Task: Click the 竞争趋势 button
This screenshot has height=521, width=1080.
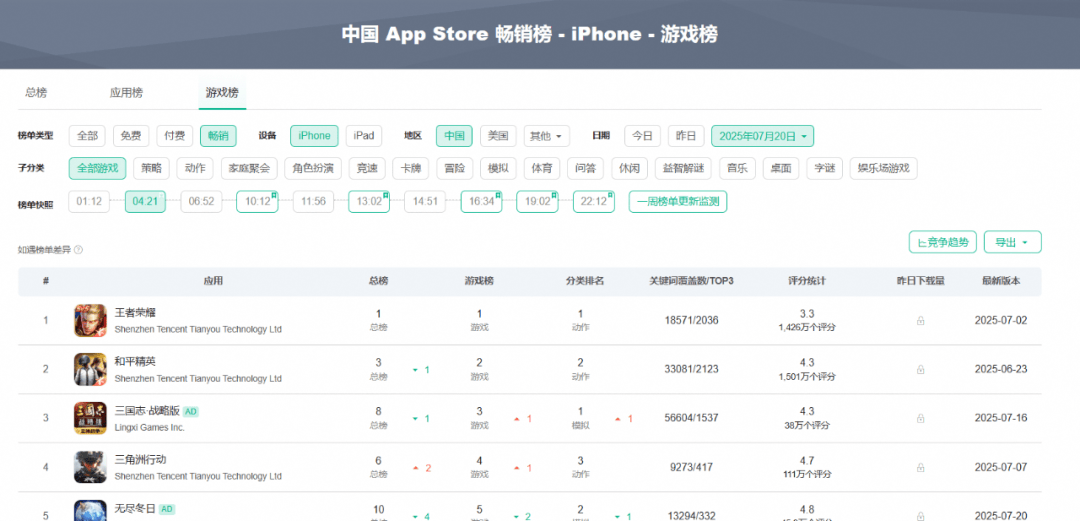Action: (943, 242)
